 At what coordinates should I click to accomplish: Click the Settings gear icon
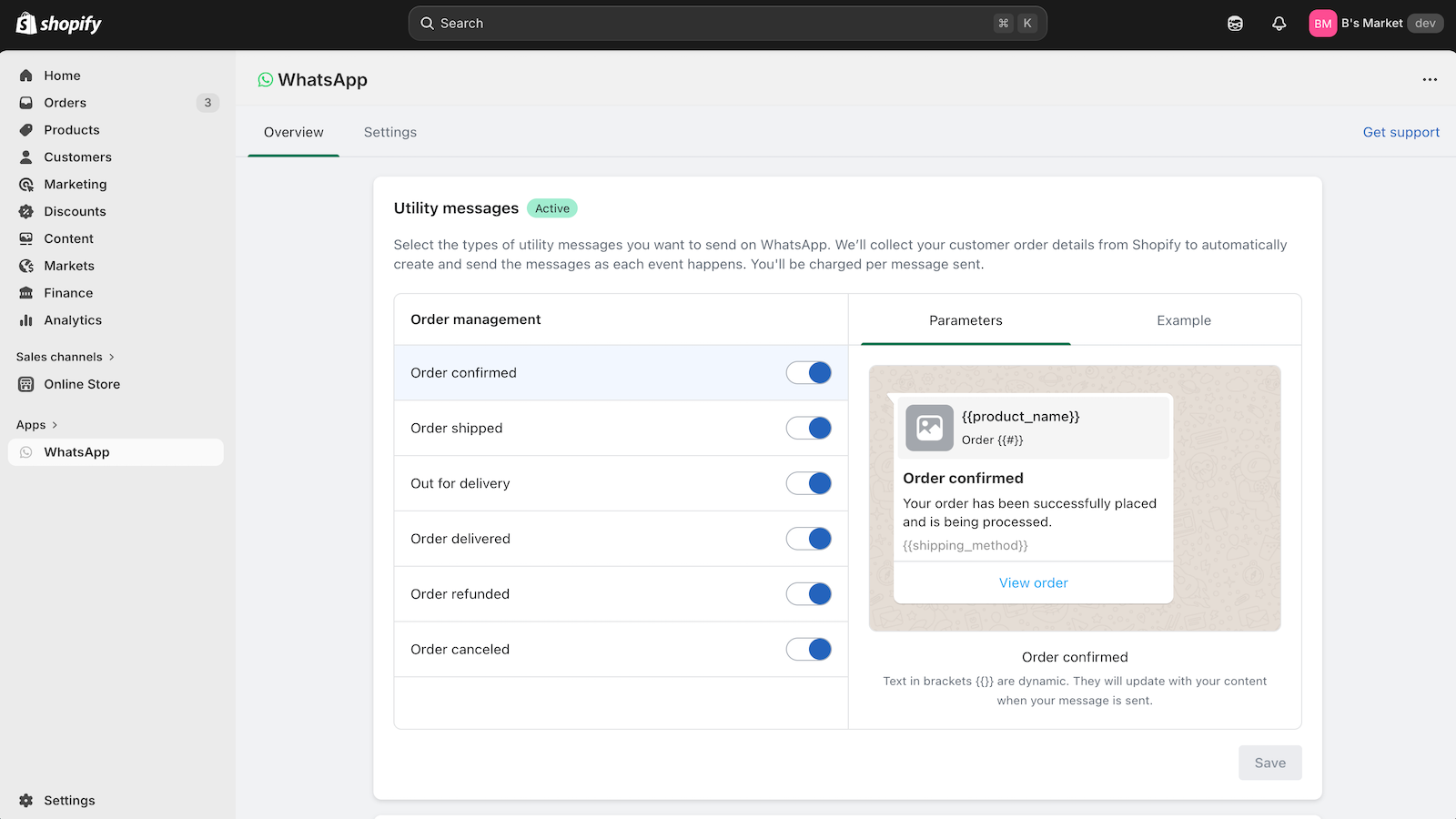[x=26, y=801]
